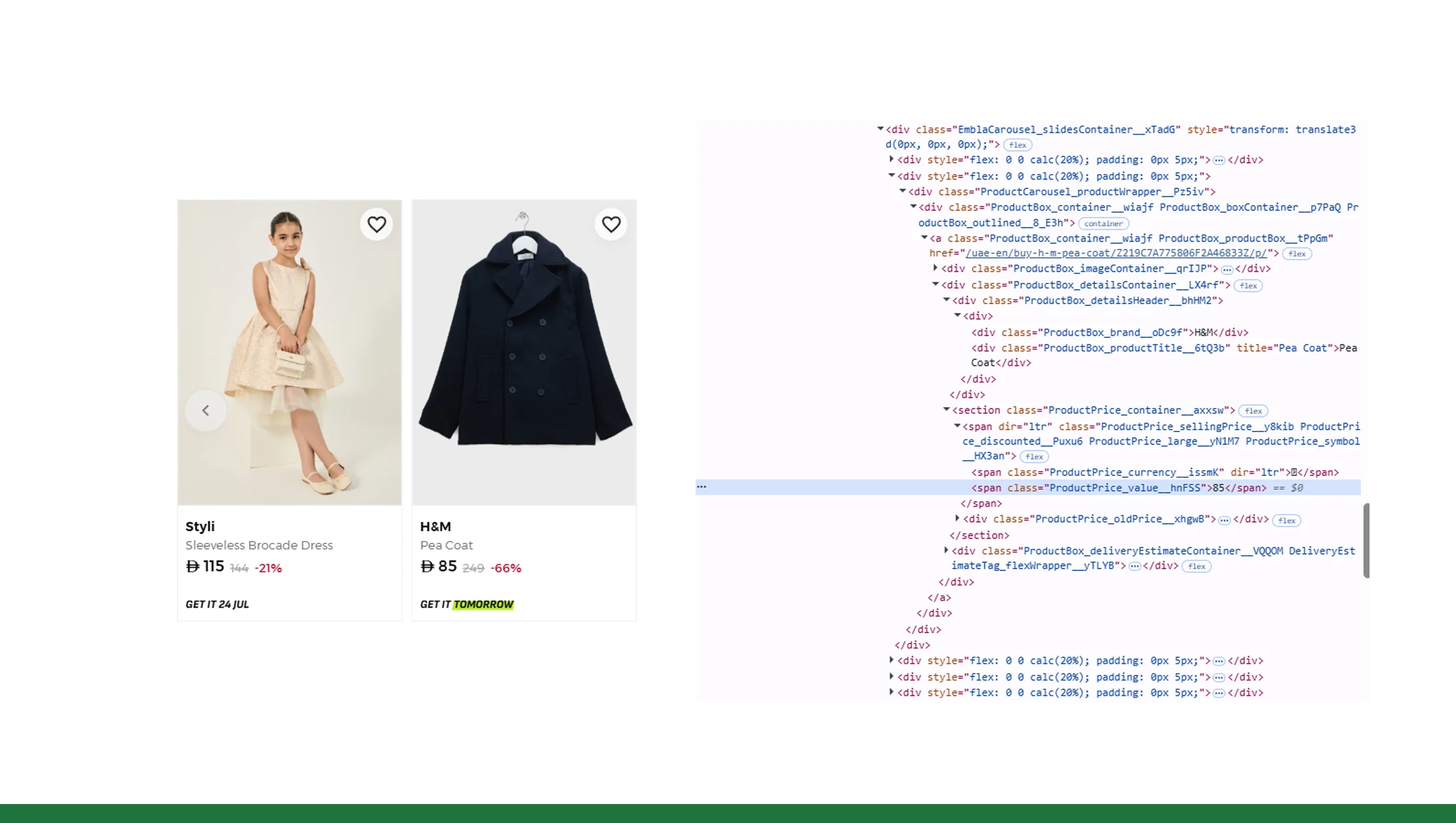Click the ellipsis on the bottom calc(20%) div

tap(1218, 693)
